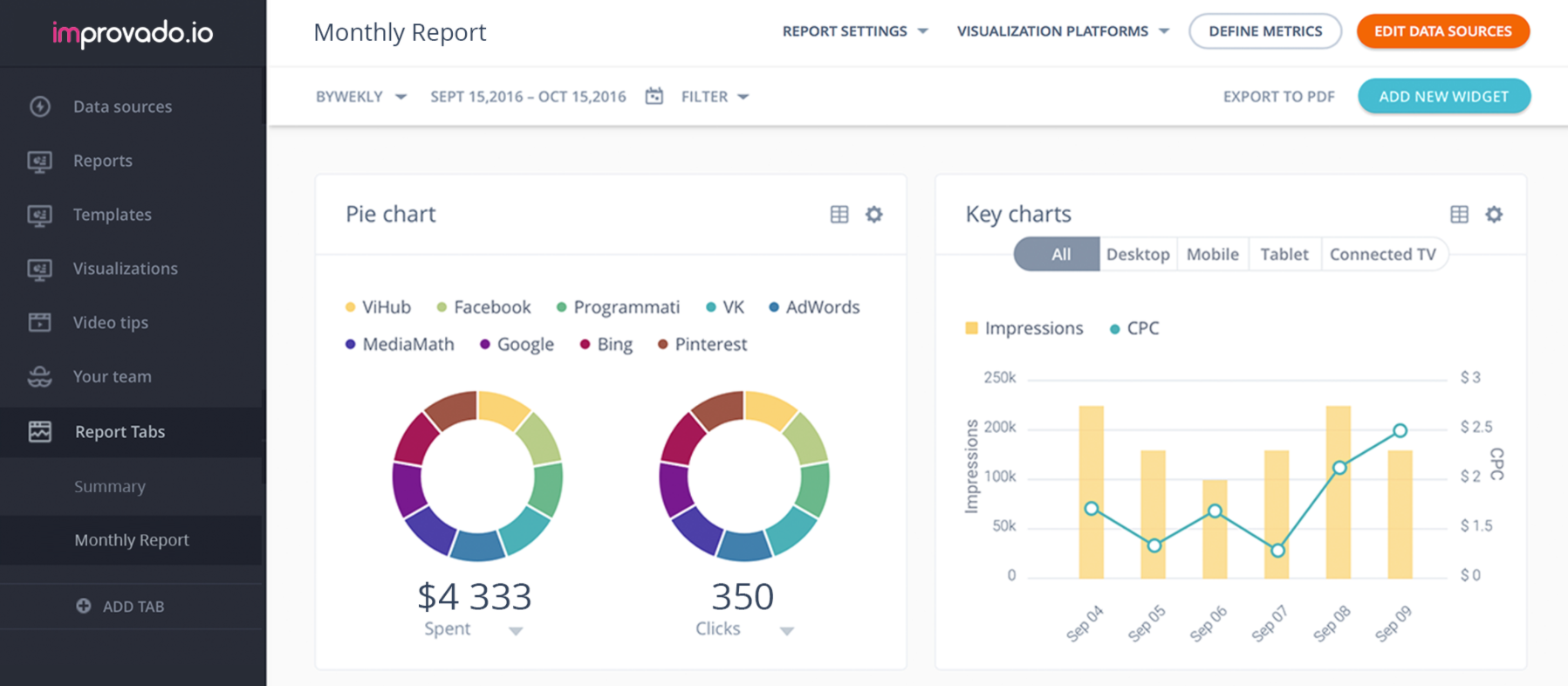Click the purple Google donut segment in Spent chart

408,488
